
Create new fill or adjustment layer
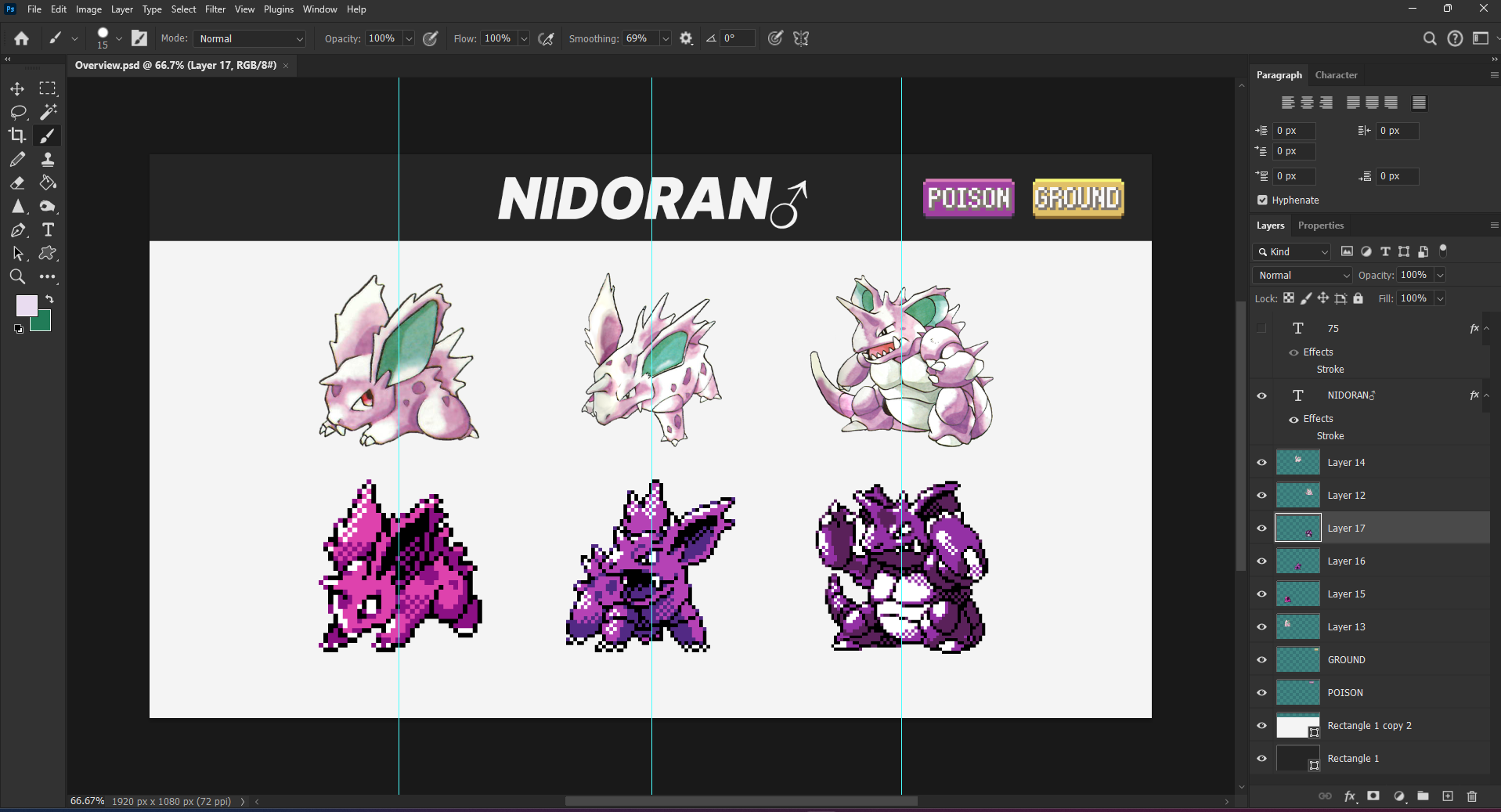click(1399, 796)
